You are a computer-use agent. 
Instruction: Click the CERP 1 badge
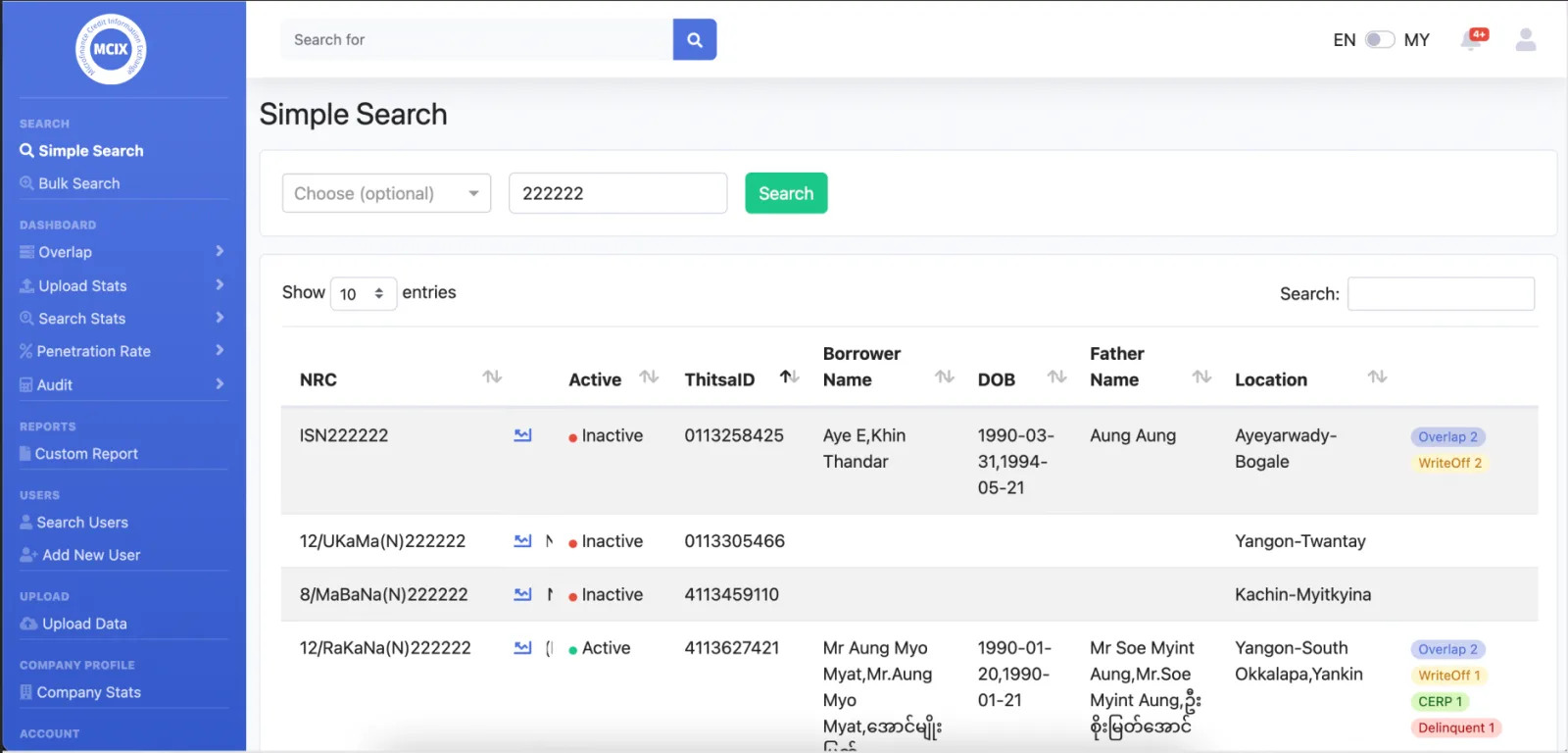click(x=1441, y=702)
